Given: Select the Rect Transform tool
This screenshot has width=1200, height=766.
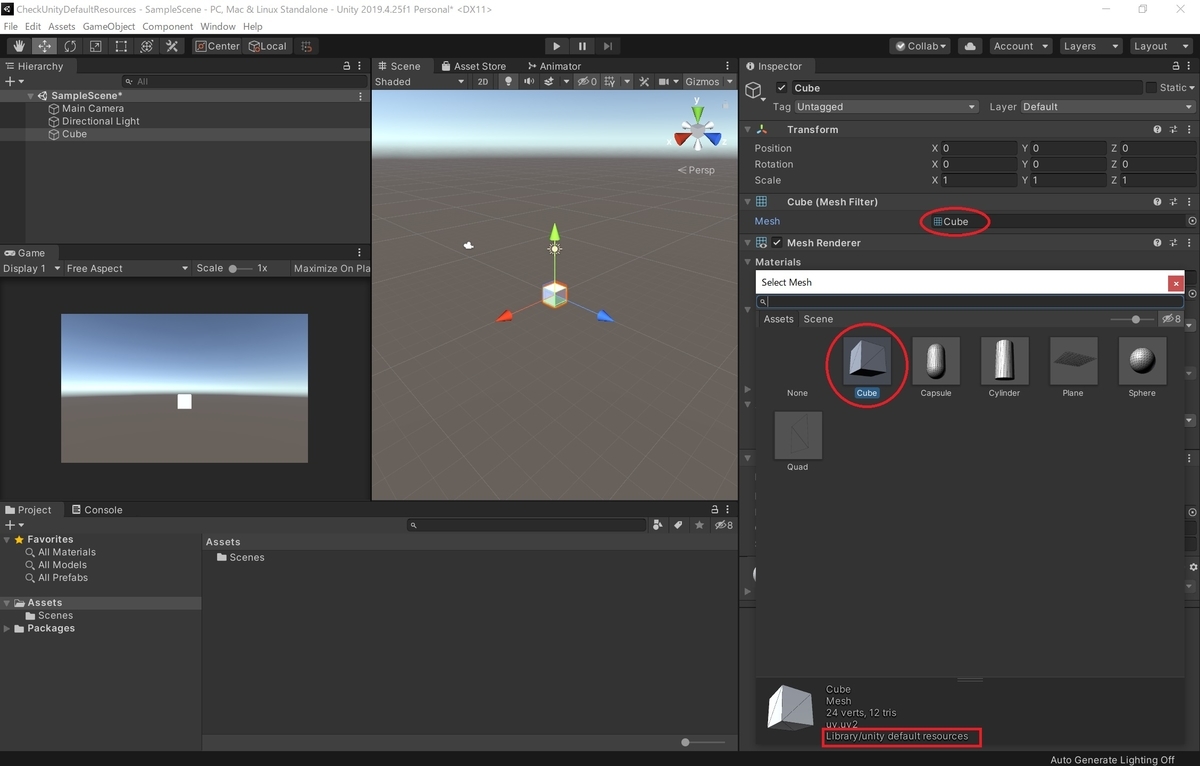Looking at the screenshot, I should click(122, 46).
